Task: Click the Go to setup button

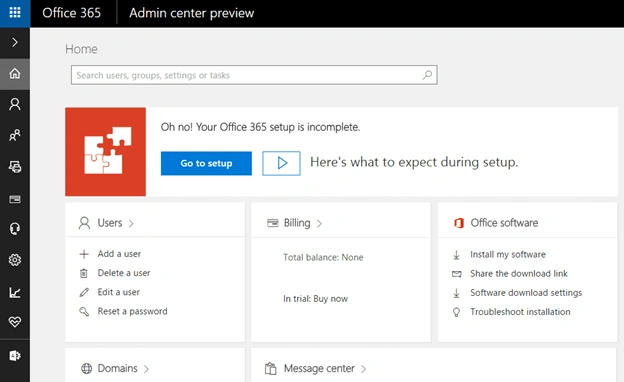Action: coord(206,163)
